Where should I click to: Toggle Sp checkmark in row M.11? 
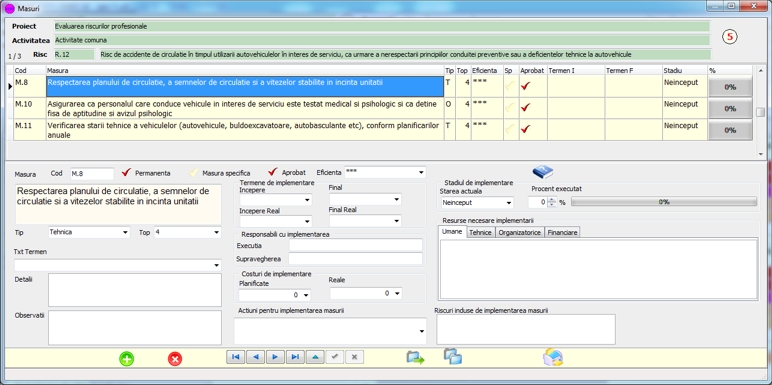coord(511,129)
